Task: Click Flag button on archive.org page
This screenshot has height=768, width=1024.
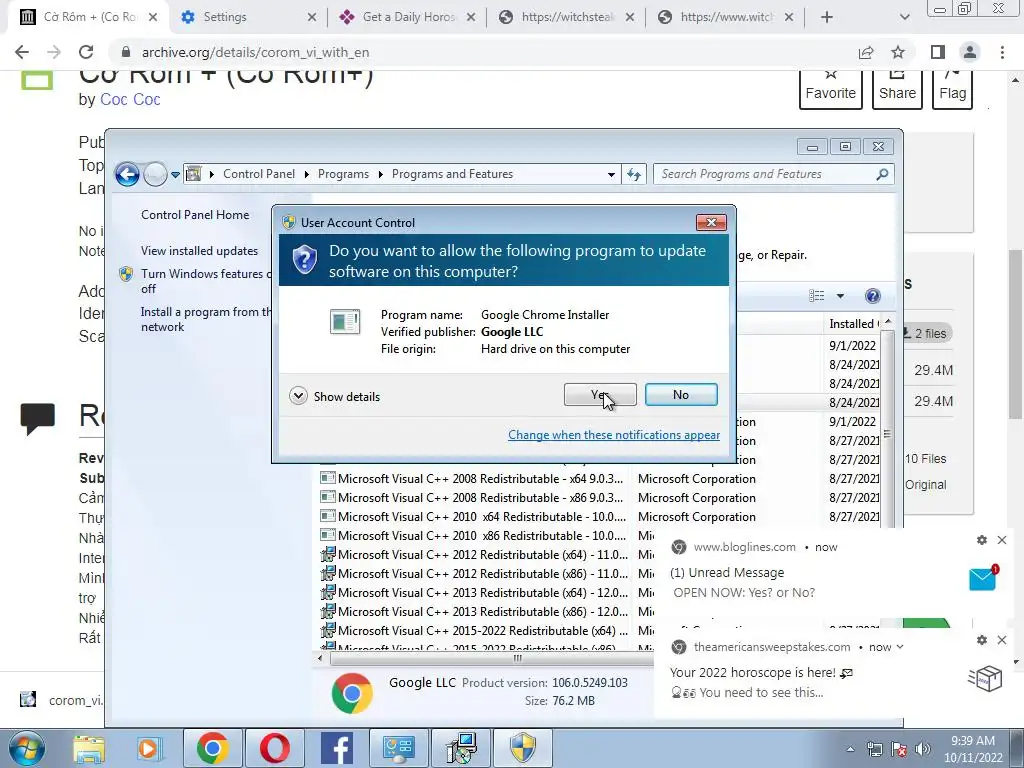Action: pyautogui.click(x=952, y=89)
